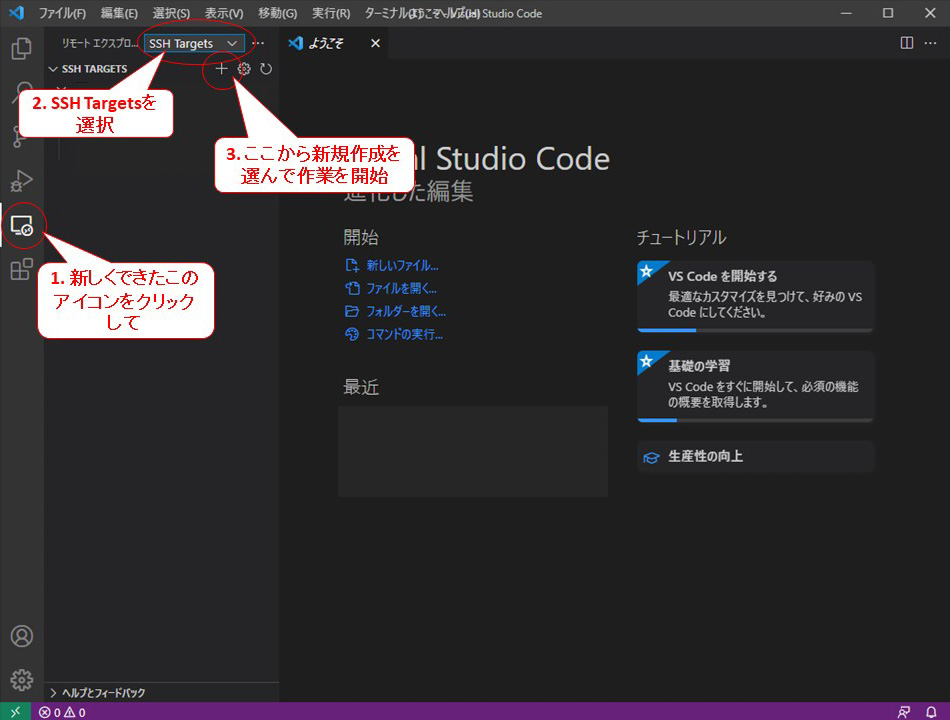
Task: Open the Explorer view in the activity bar
Action: click(22, 47)
